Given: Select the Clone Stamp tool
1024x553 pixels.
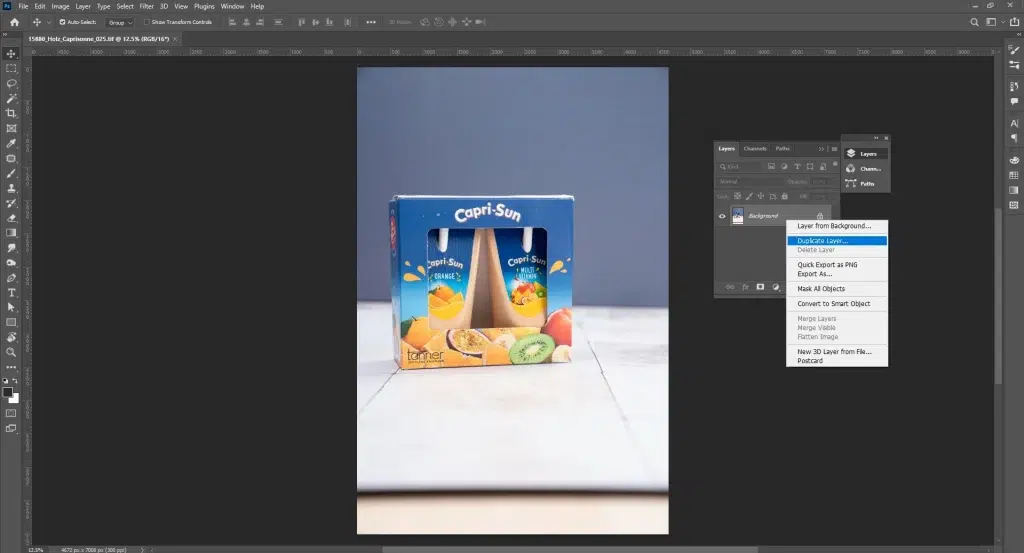Looking at the screenshot, I should pos(11,189).
